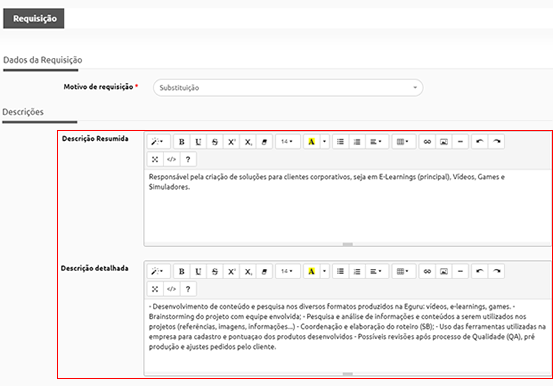This screenshot has width=553, height=386.
Task: Apply underline in Descrição Resumida editor
Action: click(x=198, y=142)
